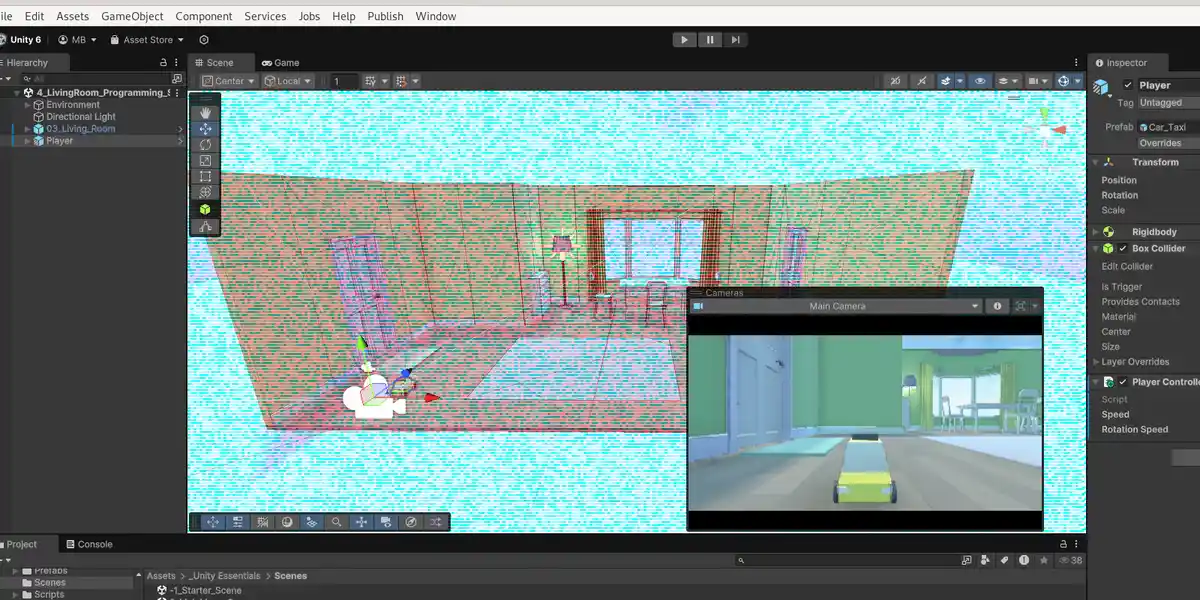The image size is (1200, 600).
Task: Click the Play button
Action: pyautogui.click(x=684, y=40)
